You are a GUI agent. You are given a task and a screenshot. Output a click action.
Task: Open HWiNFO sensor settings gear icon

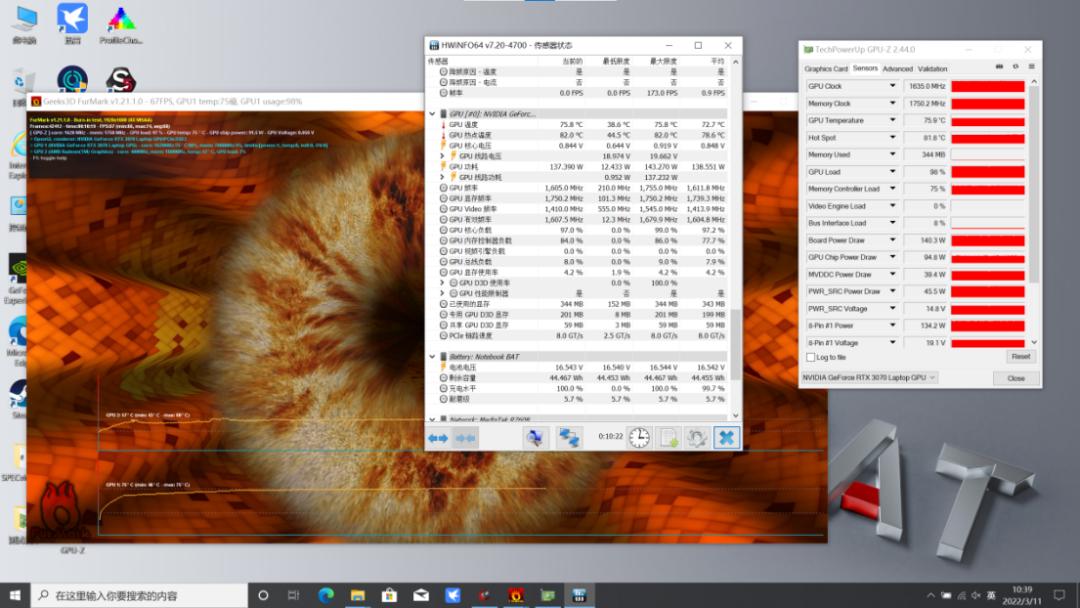(x=697, y=437)
